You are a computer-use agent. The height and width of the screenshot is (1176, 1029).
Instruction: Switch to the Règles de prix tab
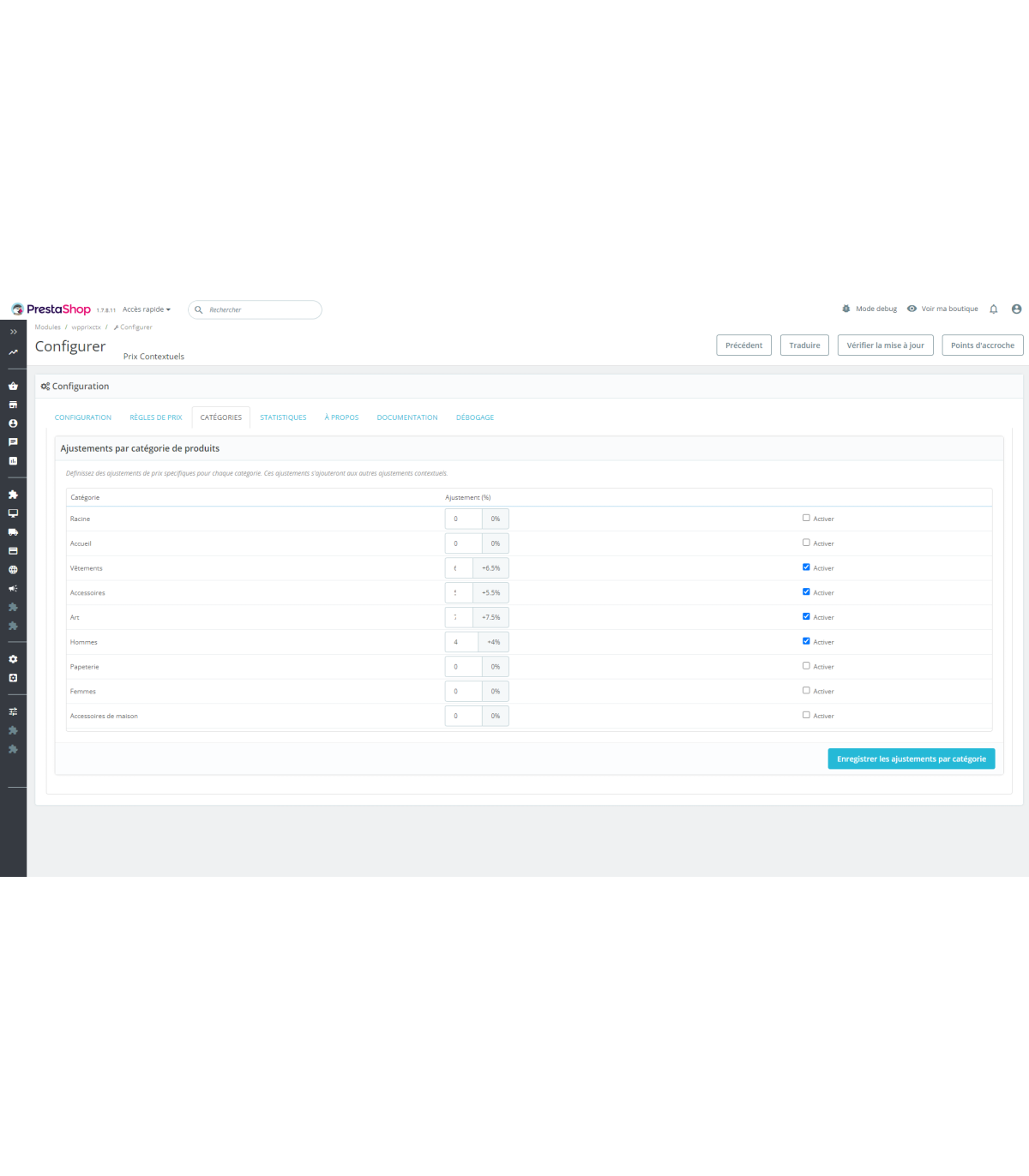click(x=156, y=417)
